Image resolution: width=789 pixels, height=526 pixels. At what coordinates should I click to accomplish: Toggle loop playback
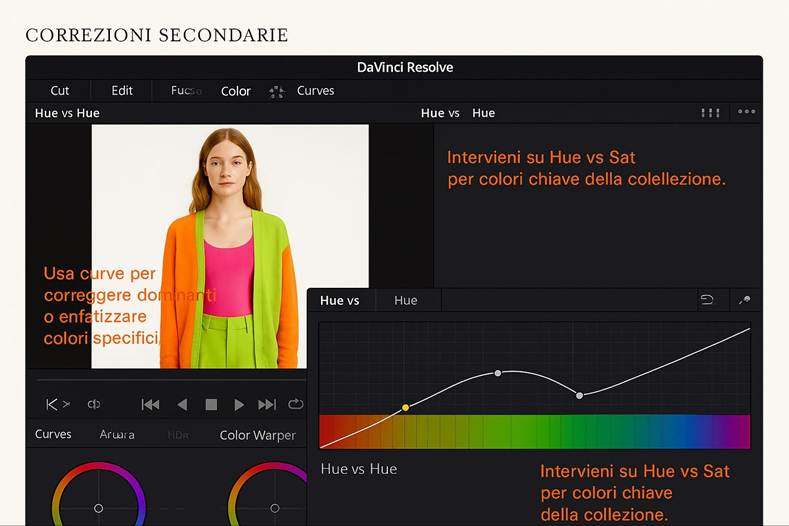[295, 404]
